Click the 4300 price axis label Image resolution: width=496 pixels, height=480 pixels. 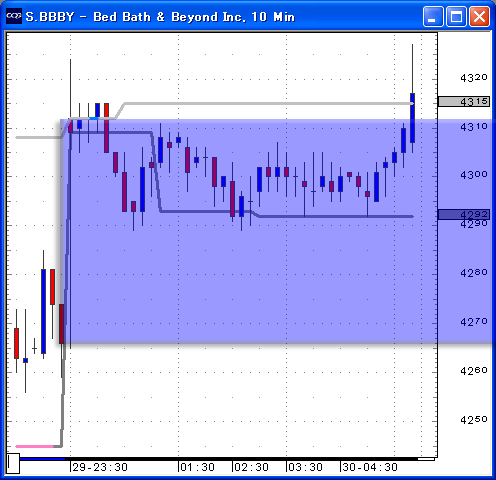point(474,175)
